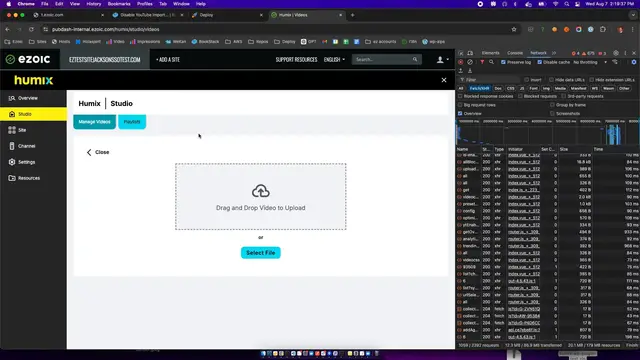This screenshot has width=640, height=360.
Task: Open the DevTools network conditions icon
Action: pyautogui.click(x=615, y=62)
